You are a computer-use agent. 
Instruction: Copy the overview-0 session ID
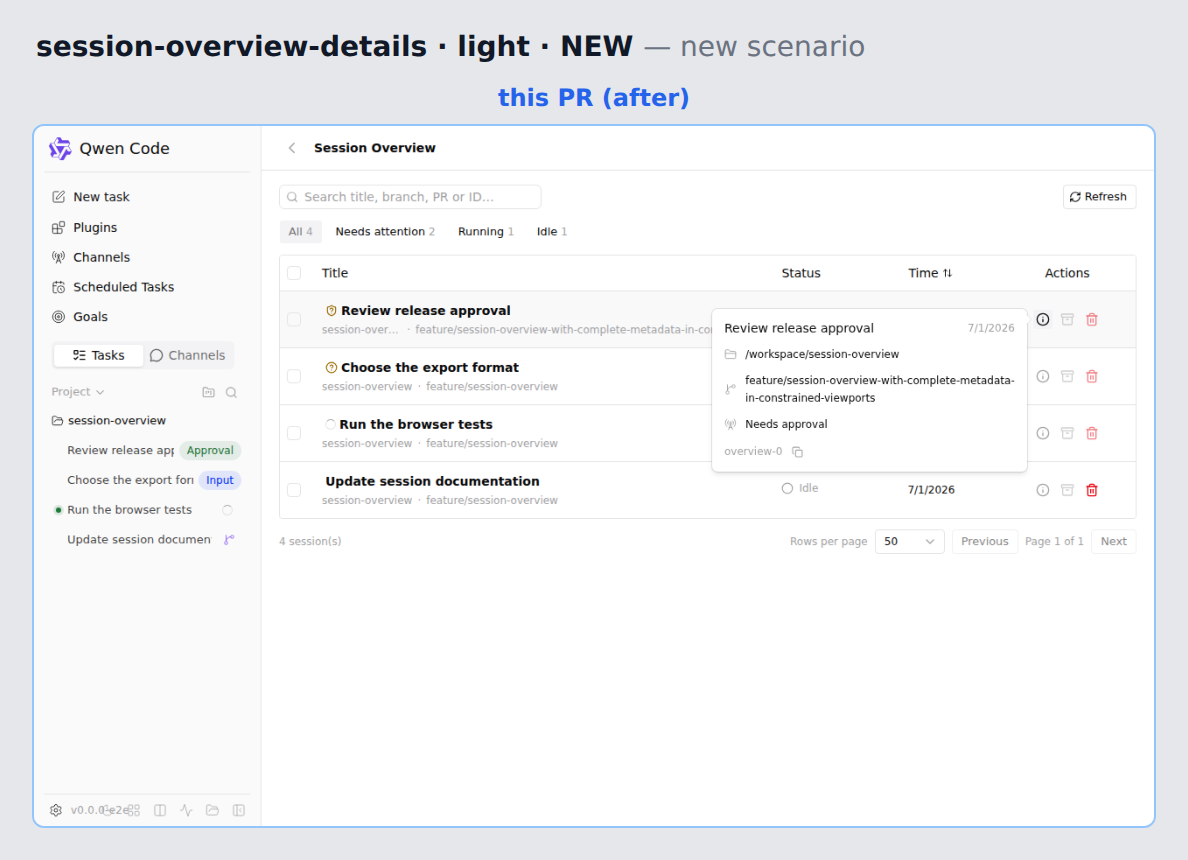797,452
